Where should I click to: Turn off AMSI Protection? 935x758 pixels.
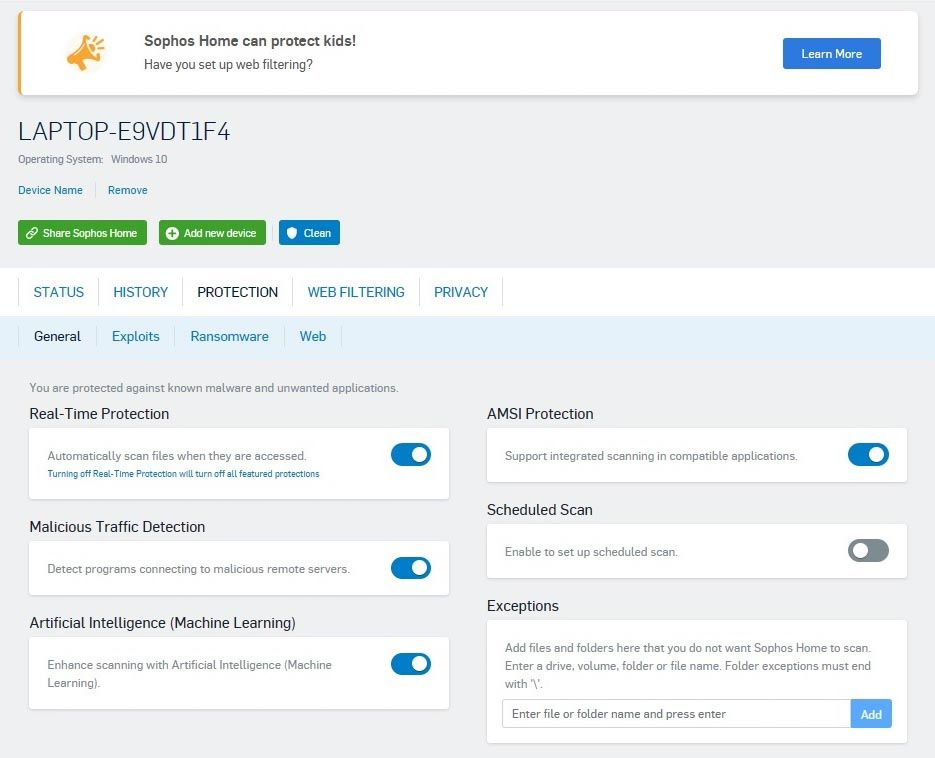tap(868, 454)
